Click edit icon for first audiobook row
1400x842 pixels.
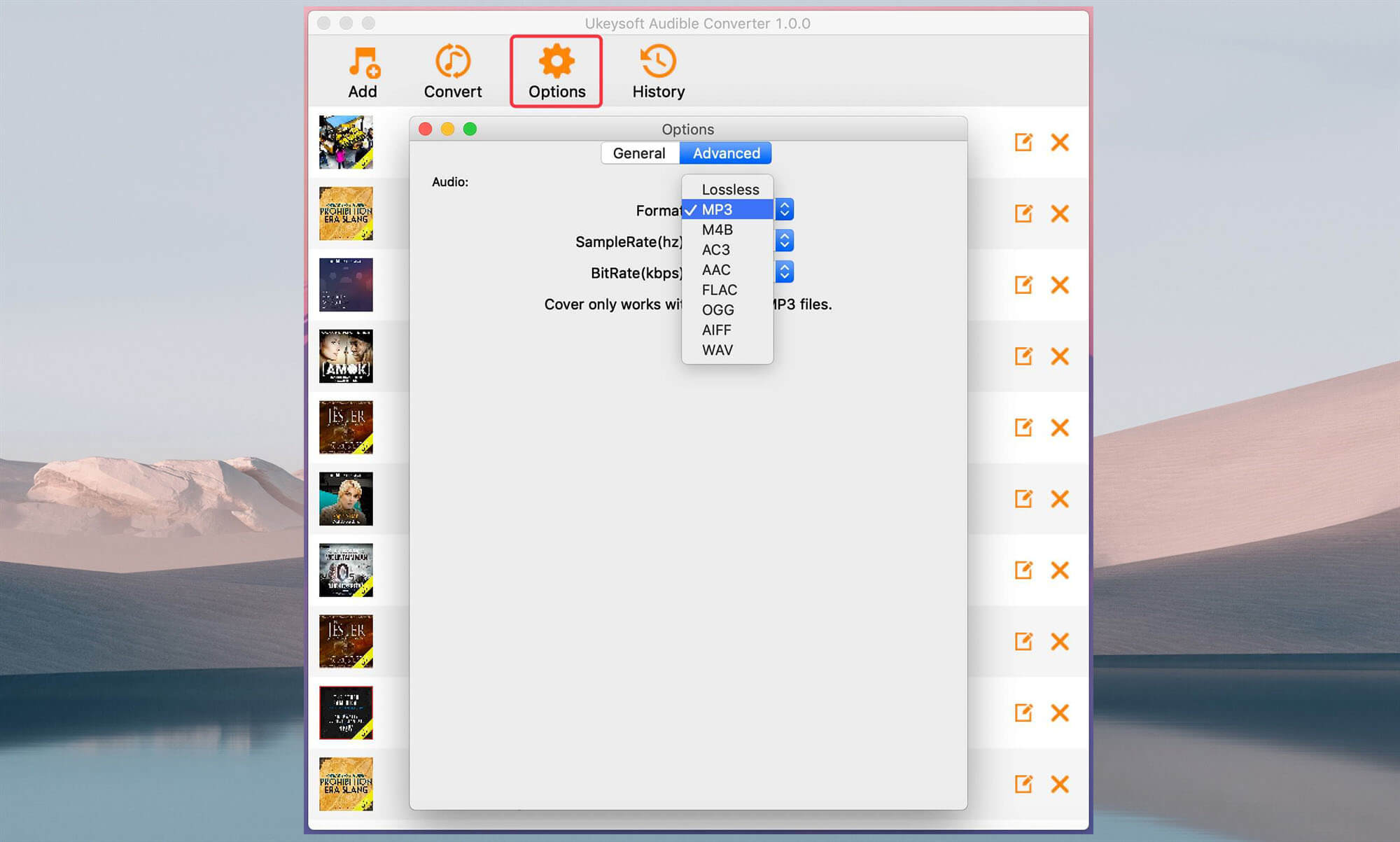[x=1023, y=142]
